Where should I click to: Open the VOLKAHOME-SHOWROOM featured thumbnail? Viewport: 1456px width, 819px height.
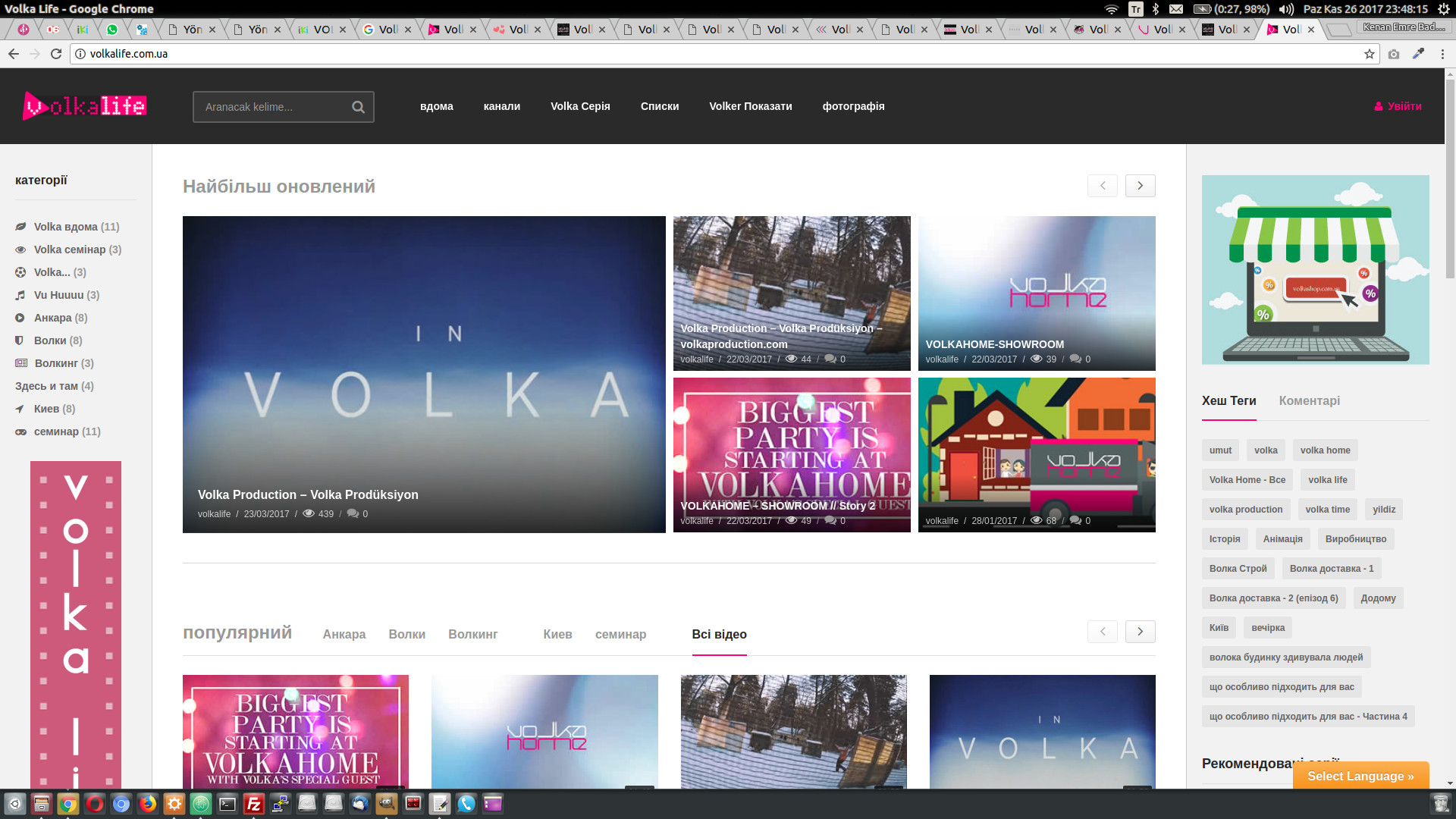1037,293
